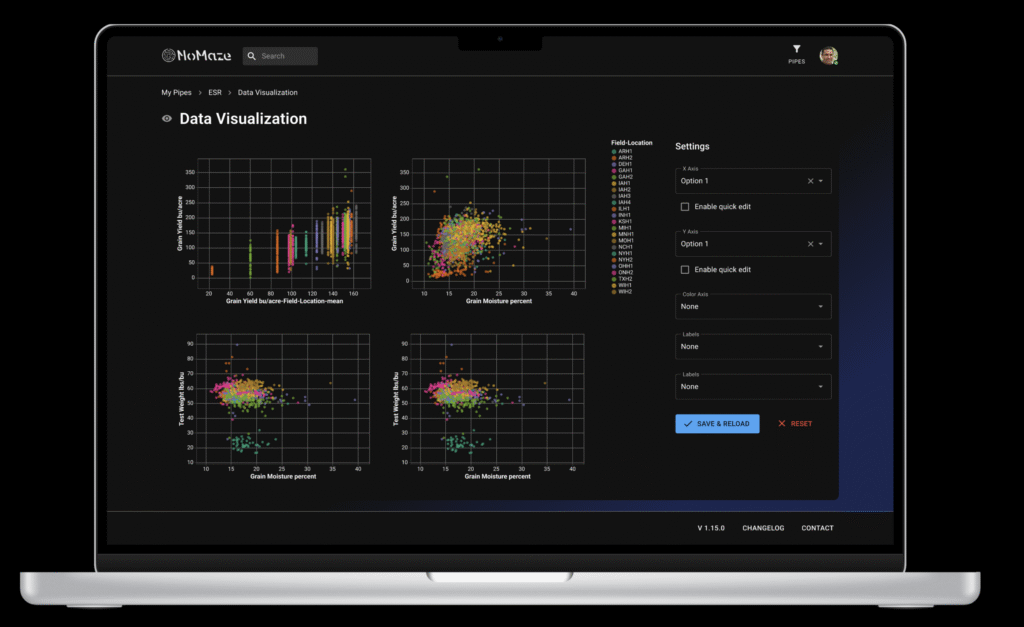Image resolution: width=1024 pixels, height=627 pixels.
Task: Open the first Labels dropdown
Action: click(752, 347)
